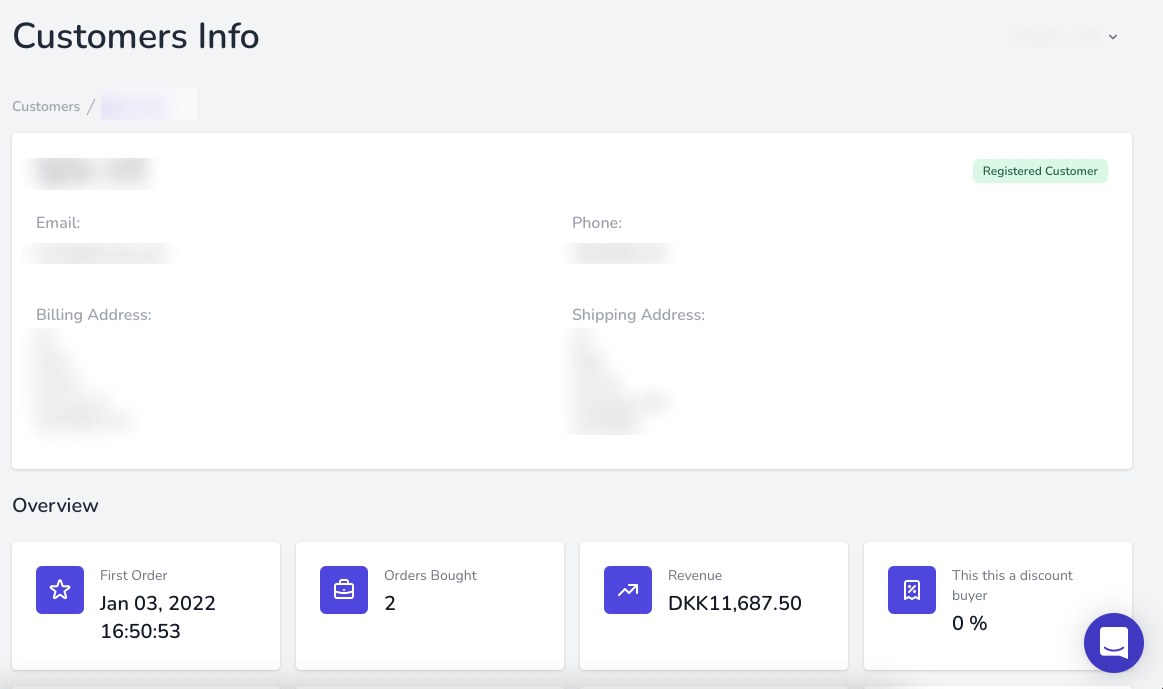Click the Billing Address label
This screenshot has width=1163, height=689.
[94, 315]
